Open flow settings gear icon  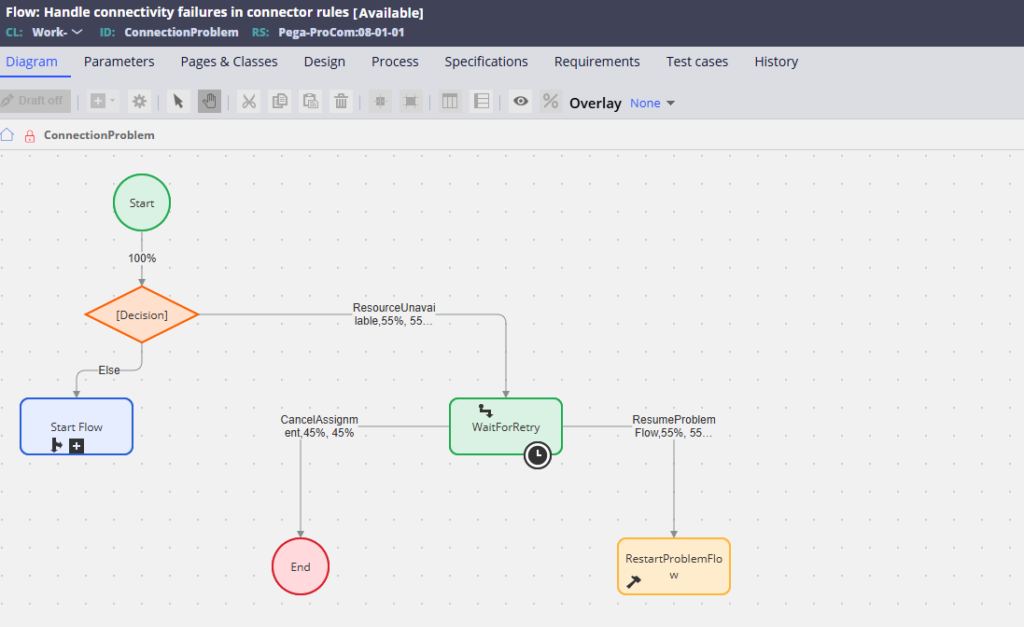coord(139,101)
